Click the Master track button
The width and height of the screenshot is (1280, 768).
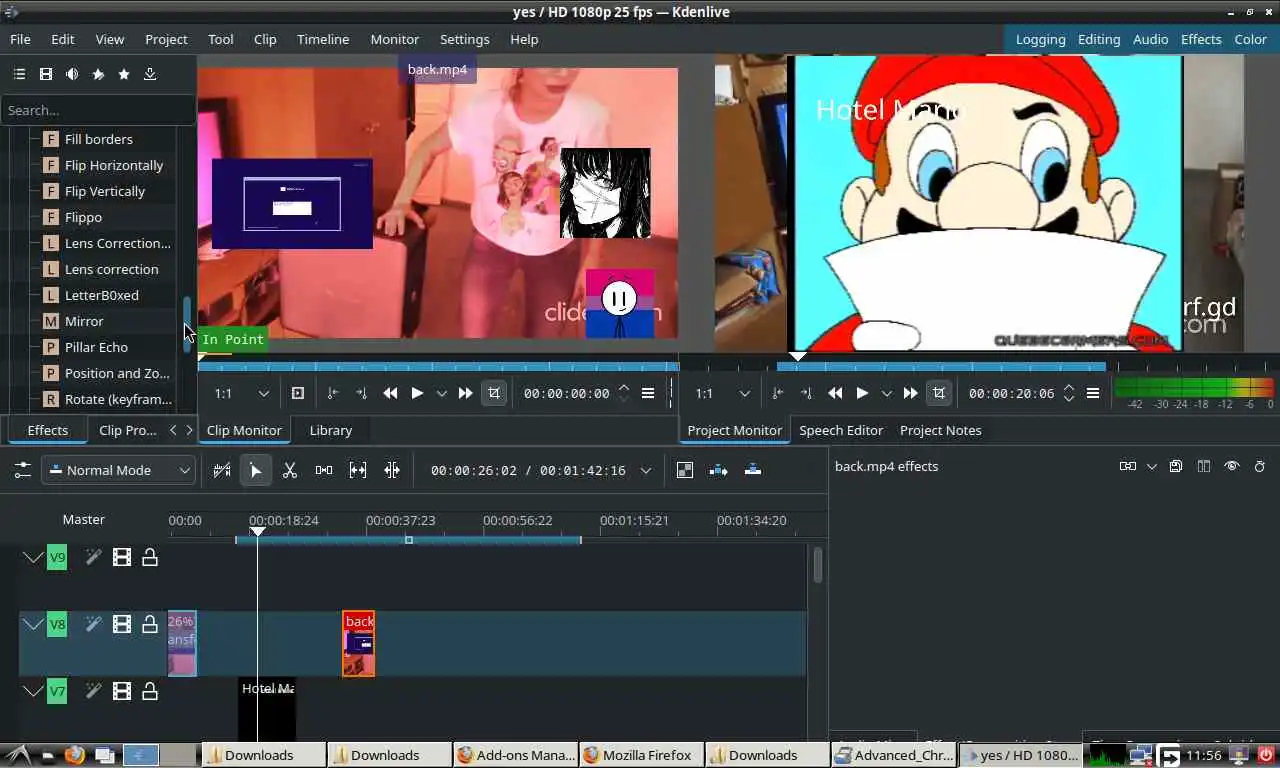pyautogui.click(x=84, y=519)
